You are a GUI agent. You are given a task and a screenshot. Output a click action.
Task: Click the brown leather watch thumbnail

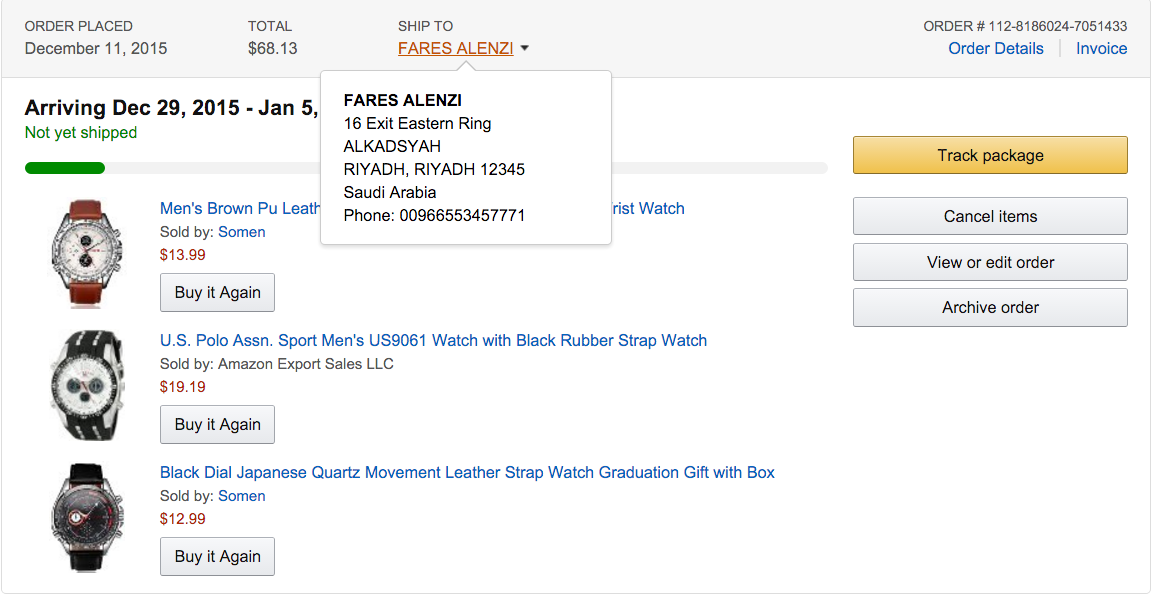pos(87,251)
